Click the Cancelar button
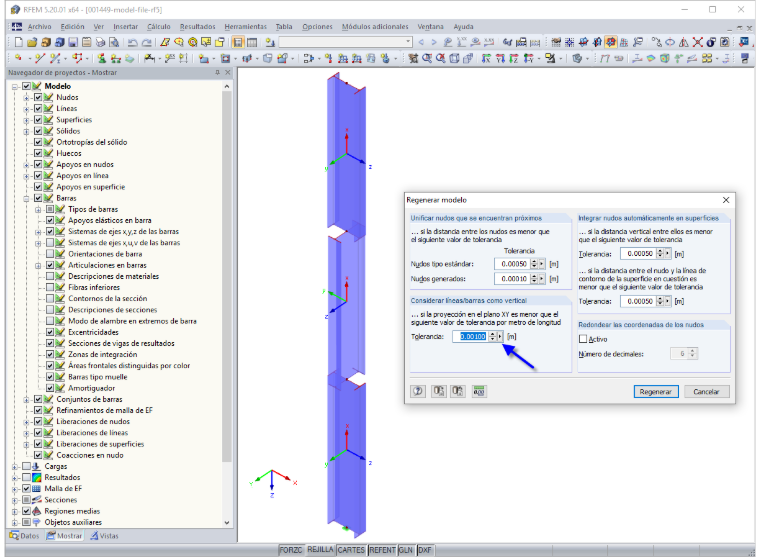Image resolution: width=760 pixels, height=557 pixels. click(x=706, y=391)
